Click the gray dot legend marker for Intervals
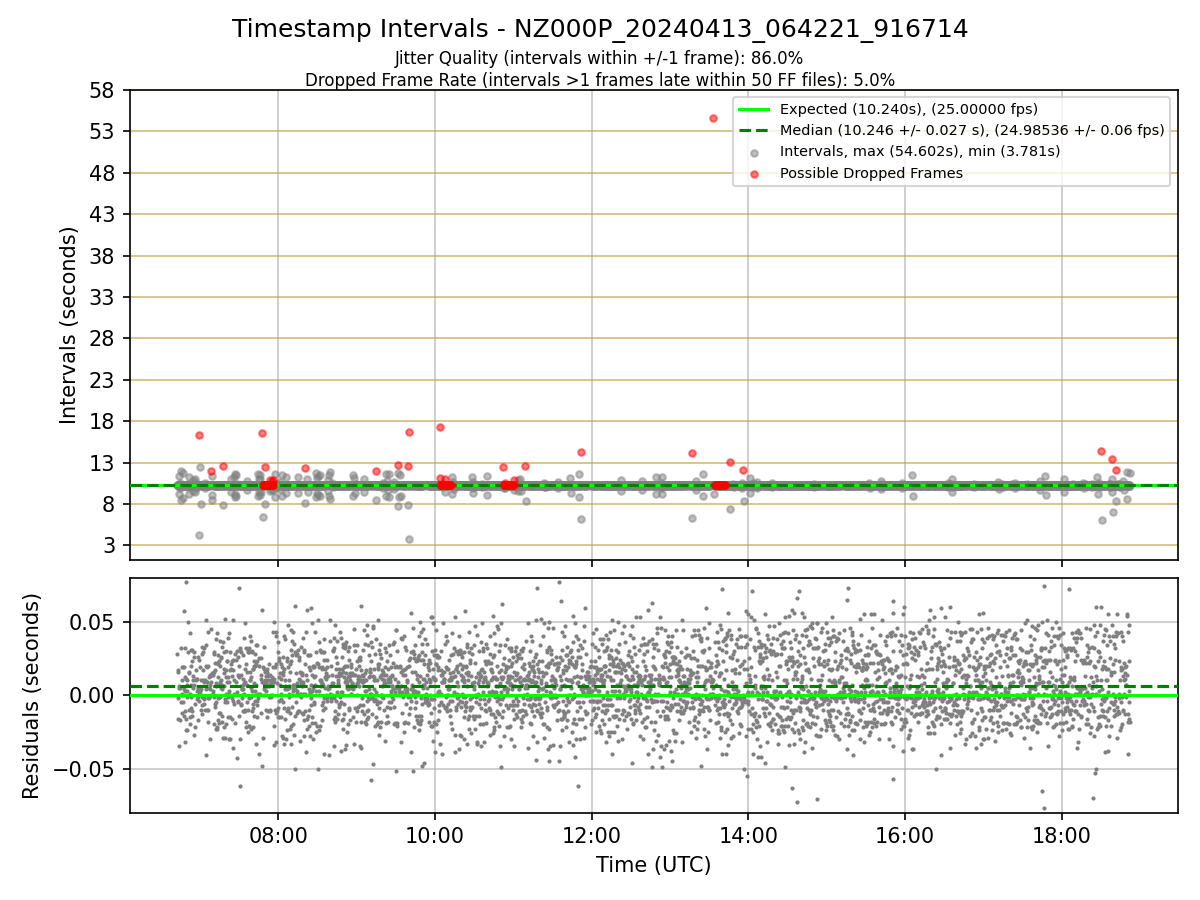 click(x=755, y=153)
